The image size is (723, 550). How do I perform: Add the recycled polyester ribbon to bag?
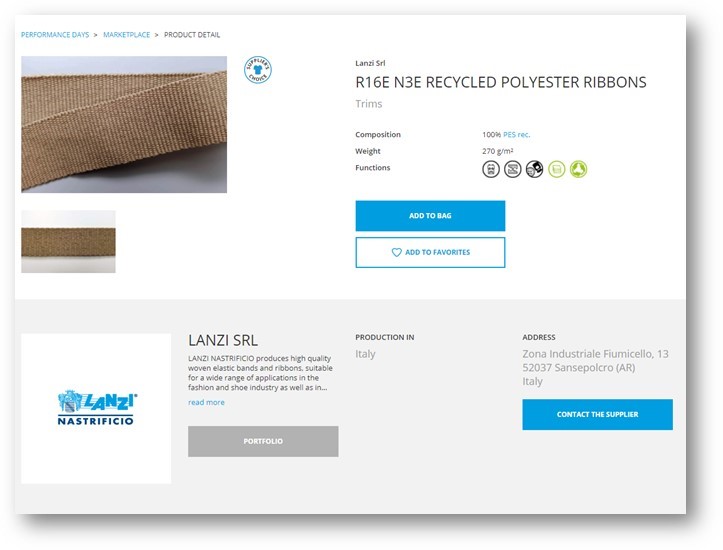pos(430,216)
